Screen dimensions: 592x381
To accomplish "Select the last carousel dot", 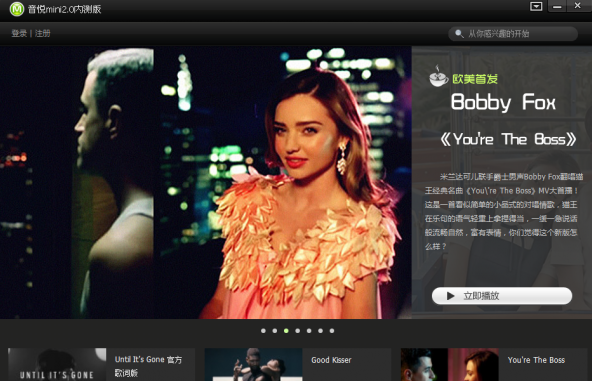I will [x=332, y=331].
